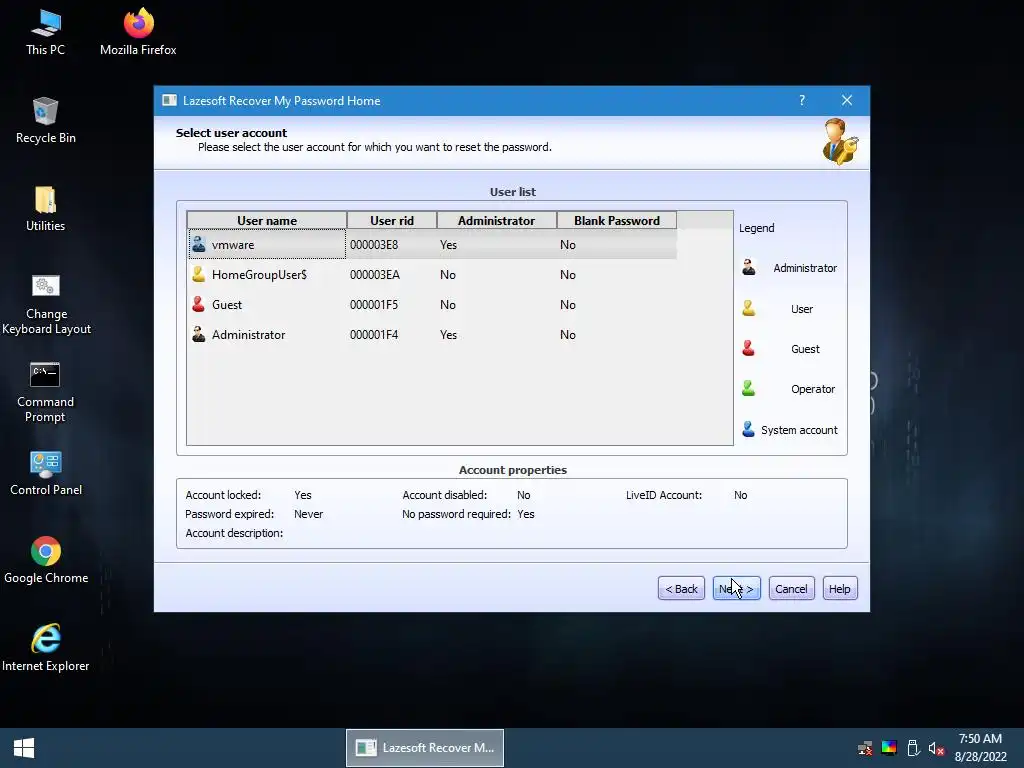
Task: Click the yellow User icon in Legend
Action: [748, 308]
